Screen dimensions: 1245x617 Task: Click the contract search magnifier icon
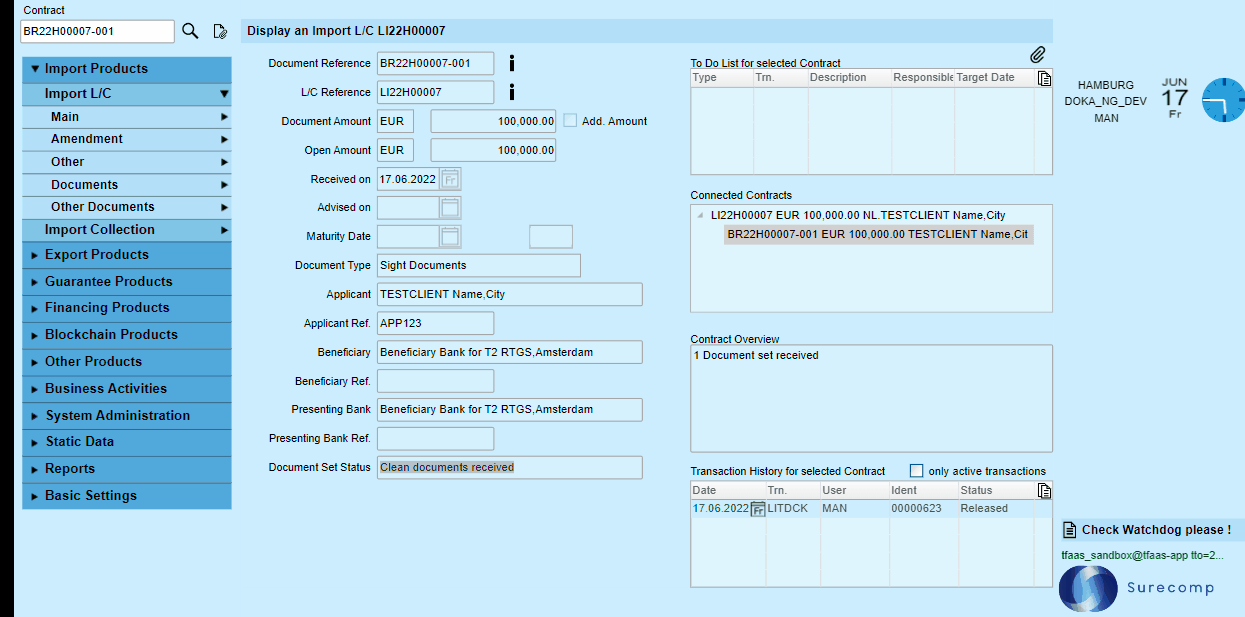190,31
